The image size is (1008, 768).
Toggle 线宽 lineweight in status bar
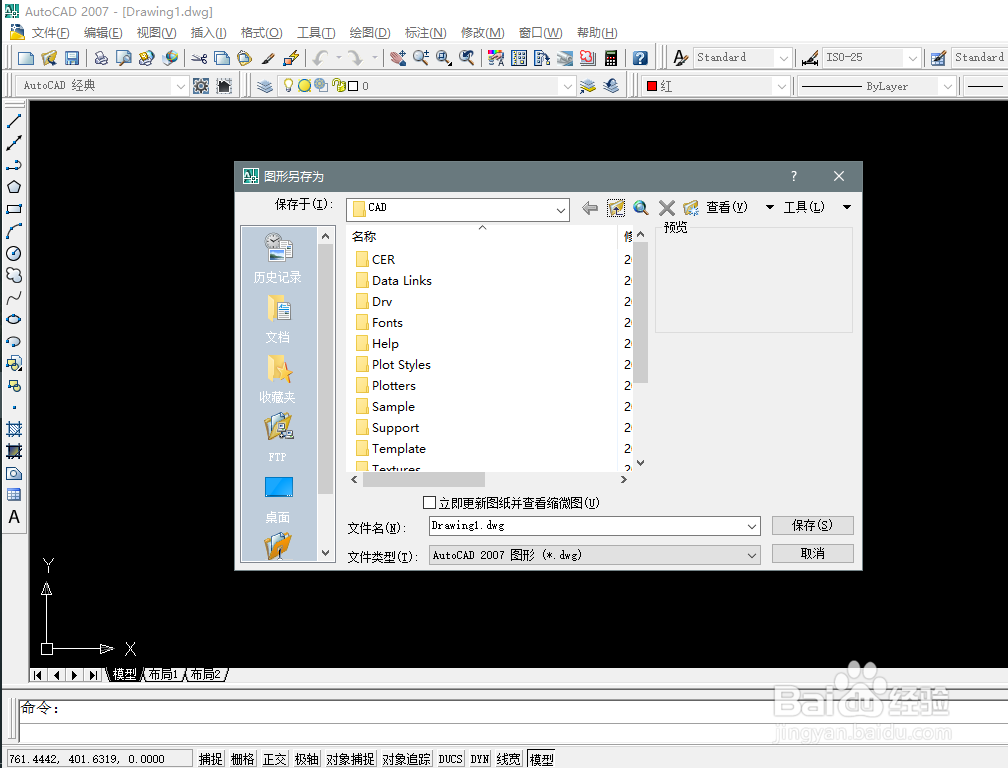(508, 759)
